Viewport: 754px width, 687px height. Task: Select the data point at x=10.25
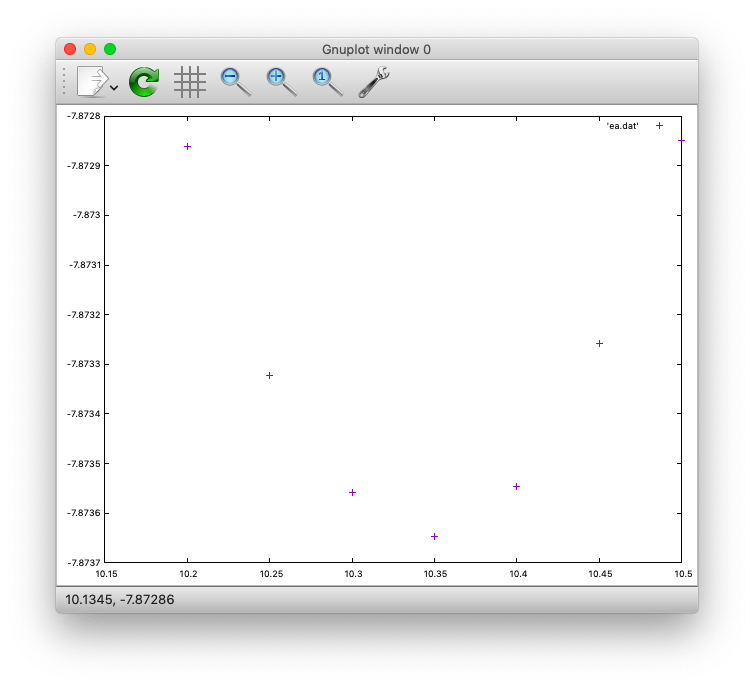[x=269, y=375]
